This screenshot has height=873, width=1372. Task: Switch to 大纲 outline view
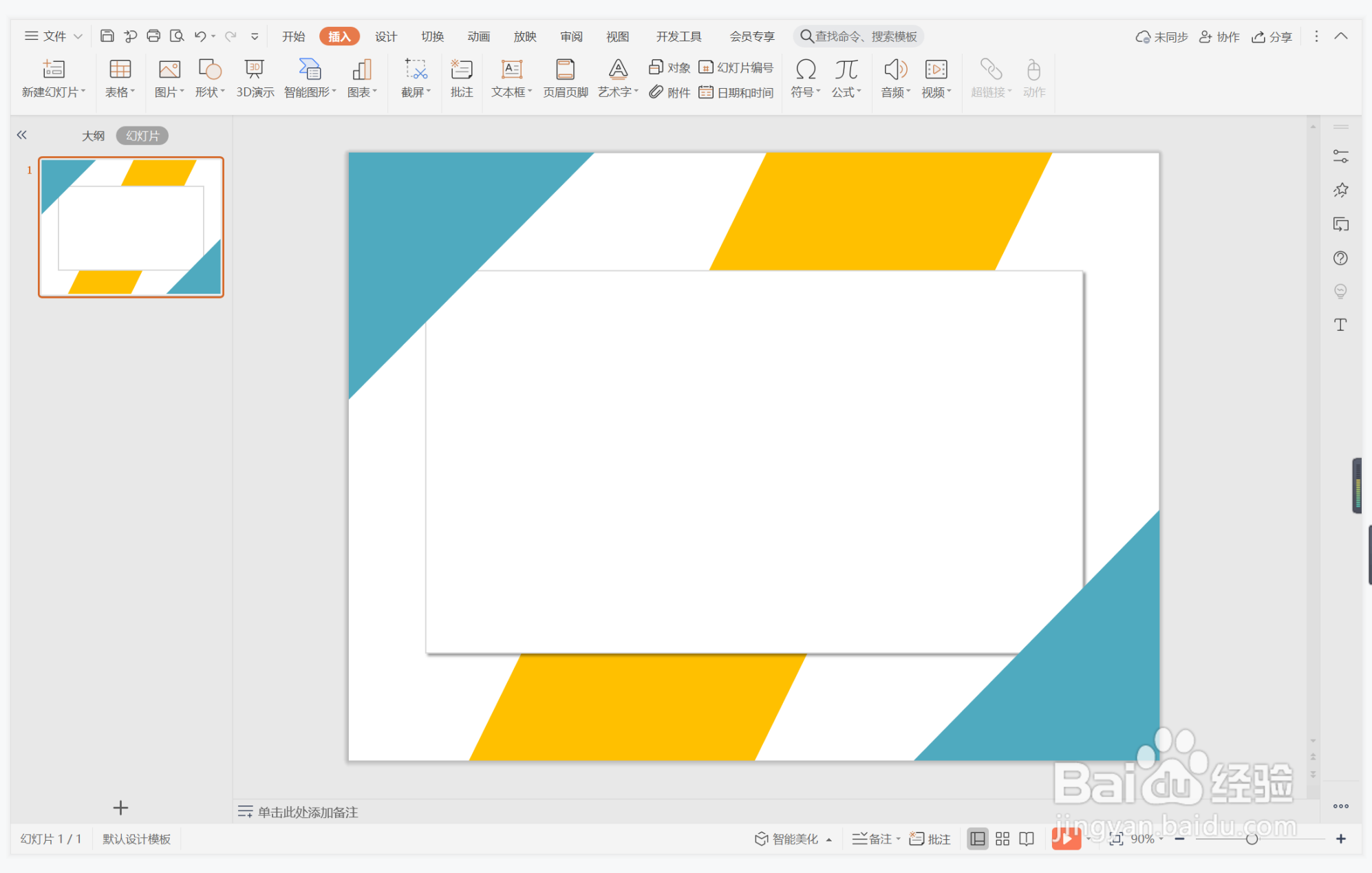[x=93, y=136]
